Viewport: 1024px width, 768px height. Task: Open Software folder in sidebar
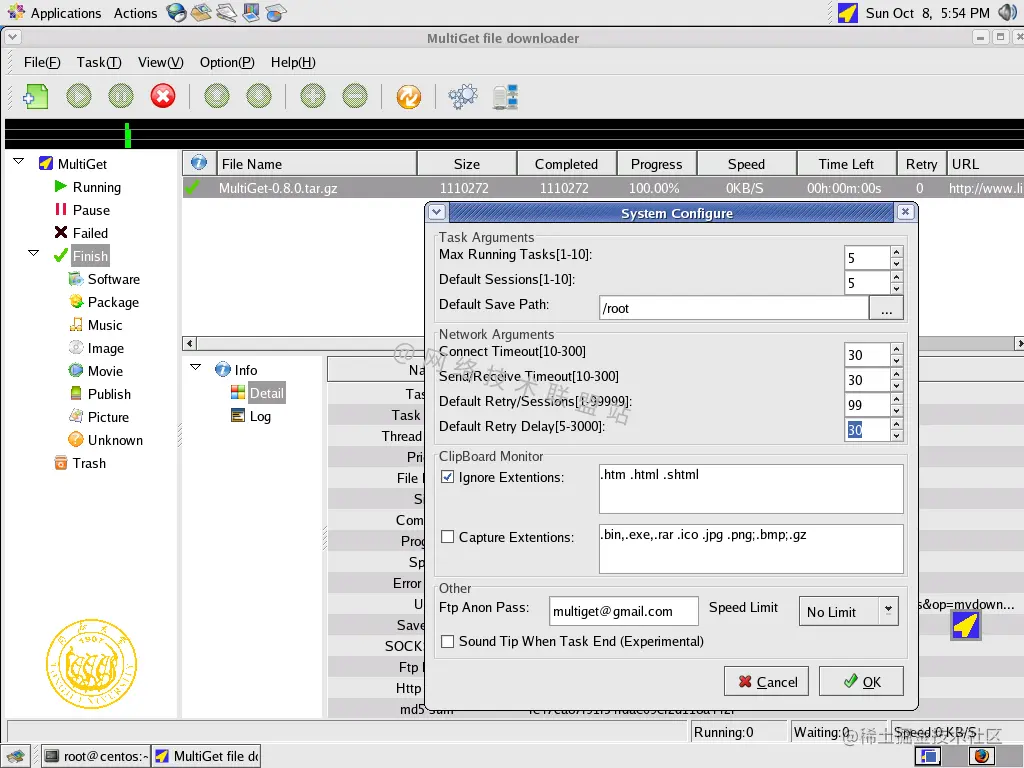[114, 280]
